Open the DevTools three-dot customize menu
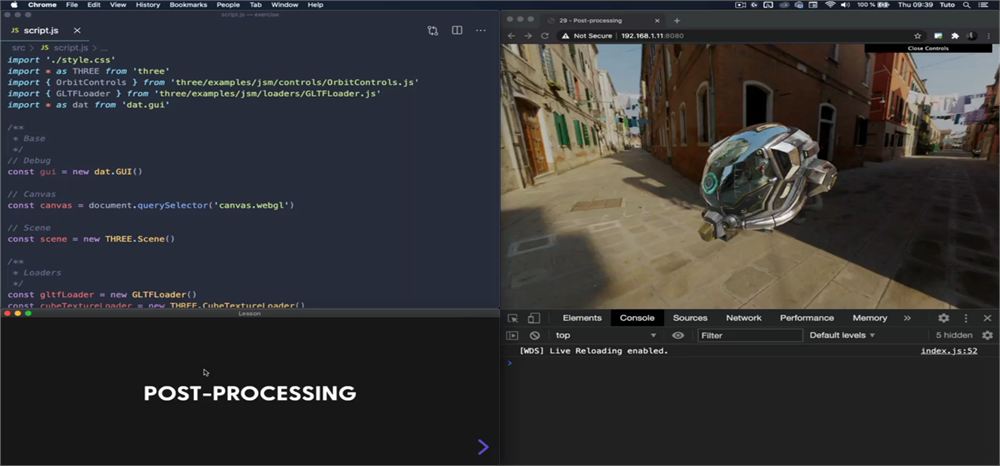 (966, 318)
